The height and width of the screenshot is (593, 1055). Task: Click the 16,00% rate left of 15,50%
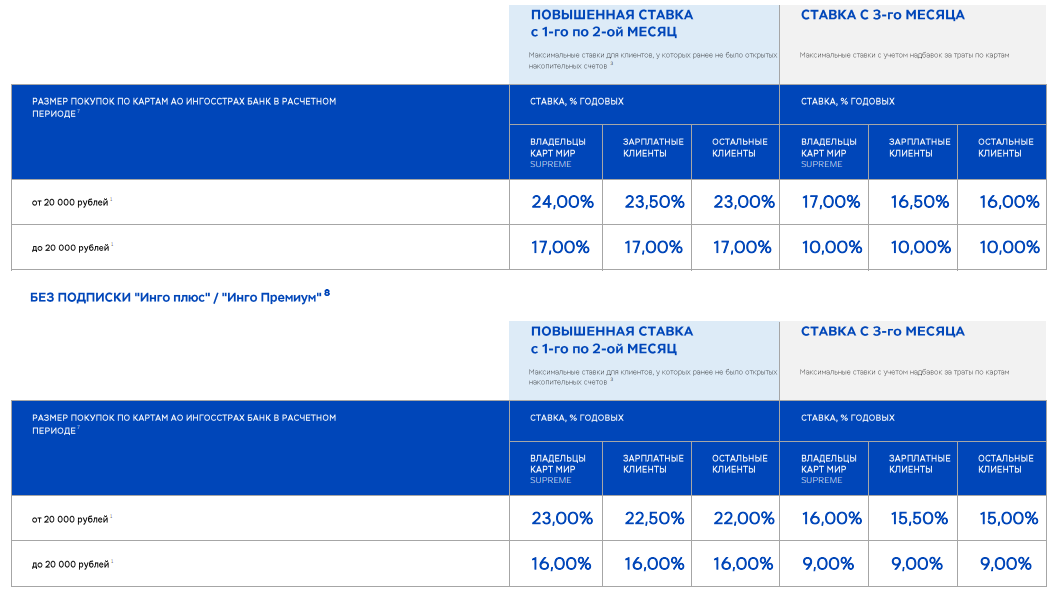[831, 518]
